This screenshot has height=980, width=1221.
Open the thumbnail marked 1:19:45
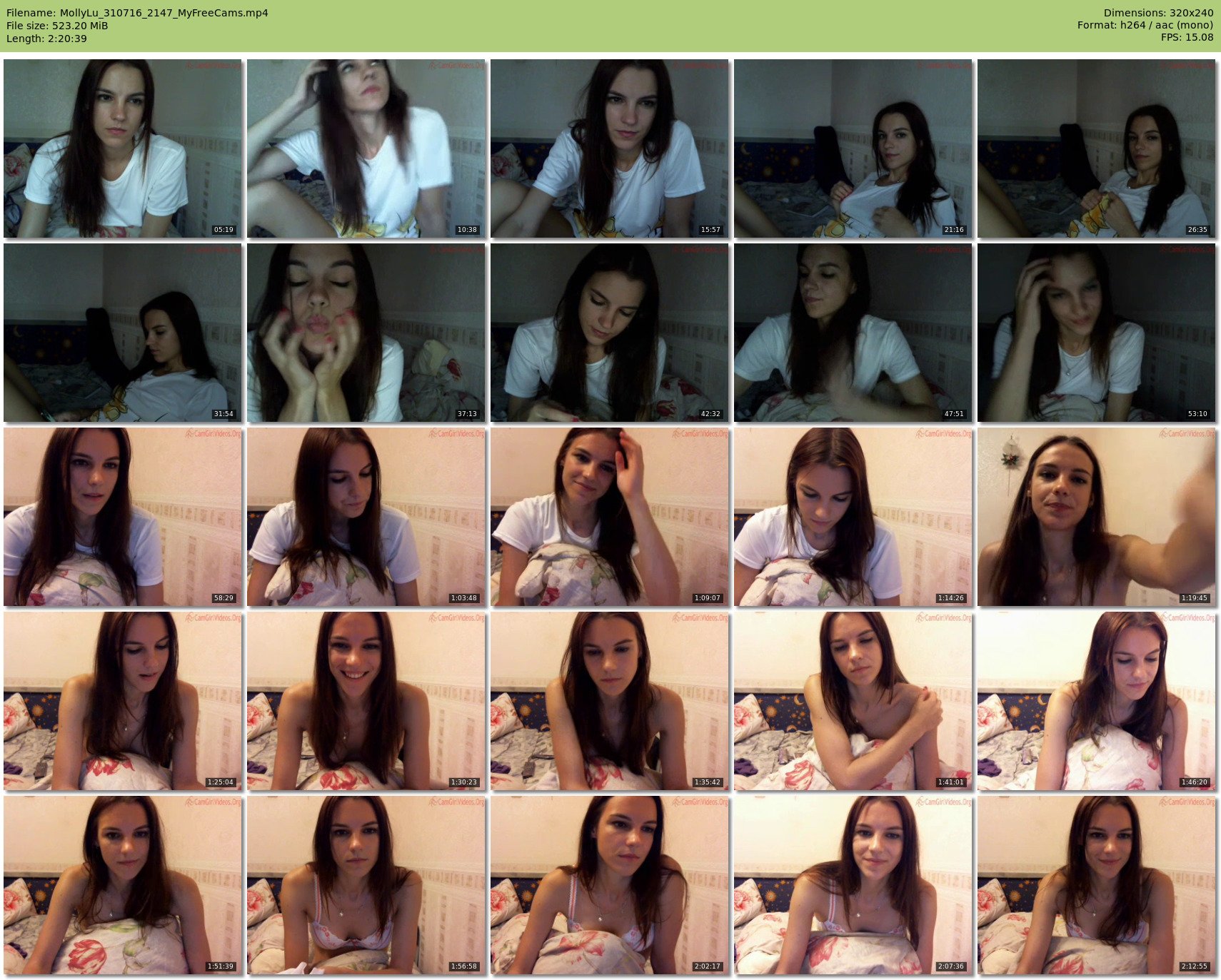1097,517
